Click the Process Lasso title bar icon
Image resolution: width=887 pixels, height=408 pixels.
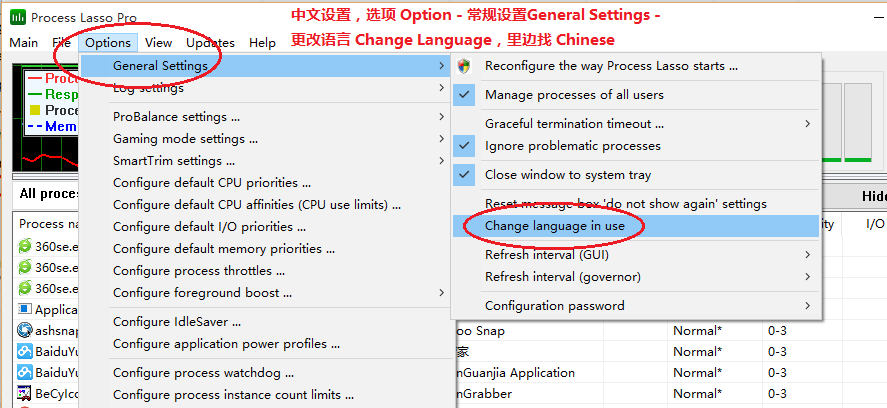click(x=18, y=18)
